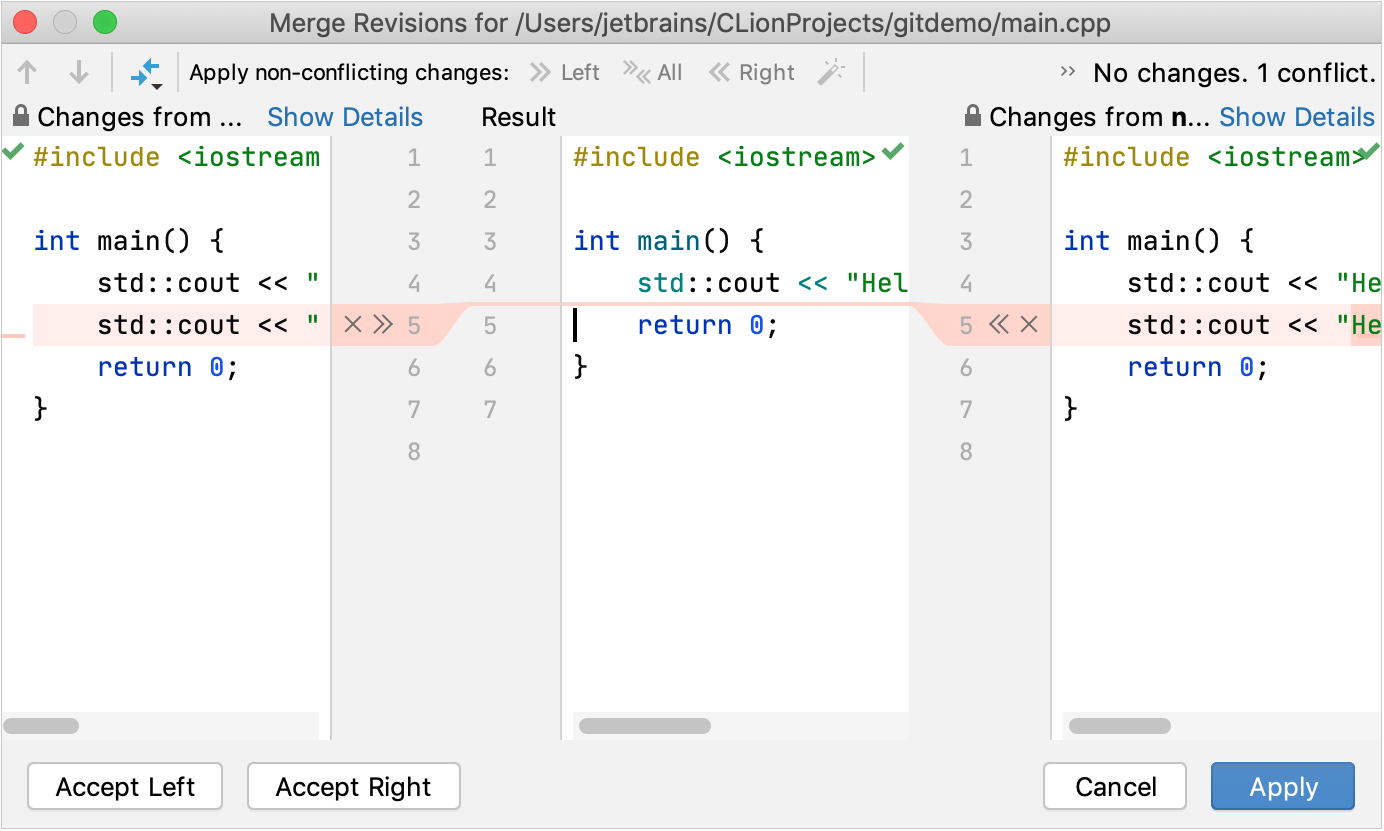Click the Accept Left button
1384x831 pixels.
[x=124, y=786]
